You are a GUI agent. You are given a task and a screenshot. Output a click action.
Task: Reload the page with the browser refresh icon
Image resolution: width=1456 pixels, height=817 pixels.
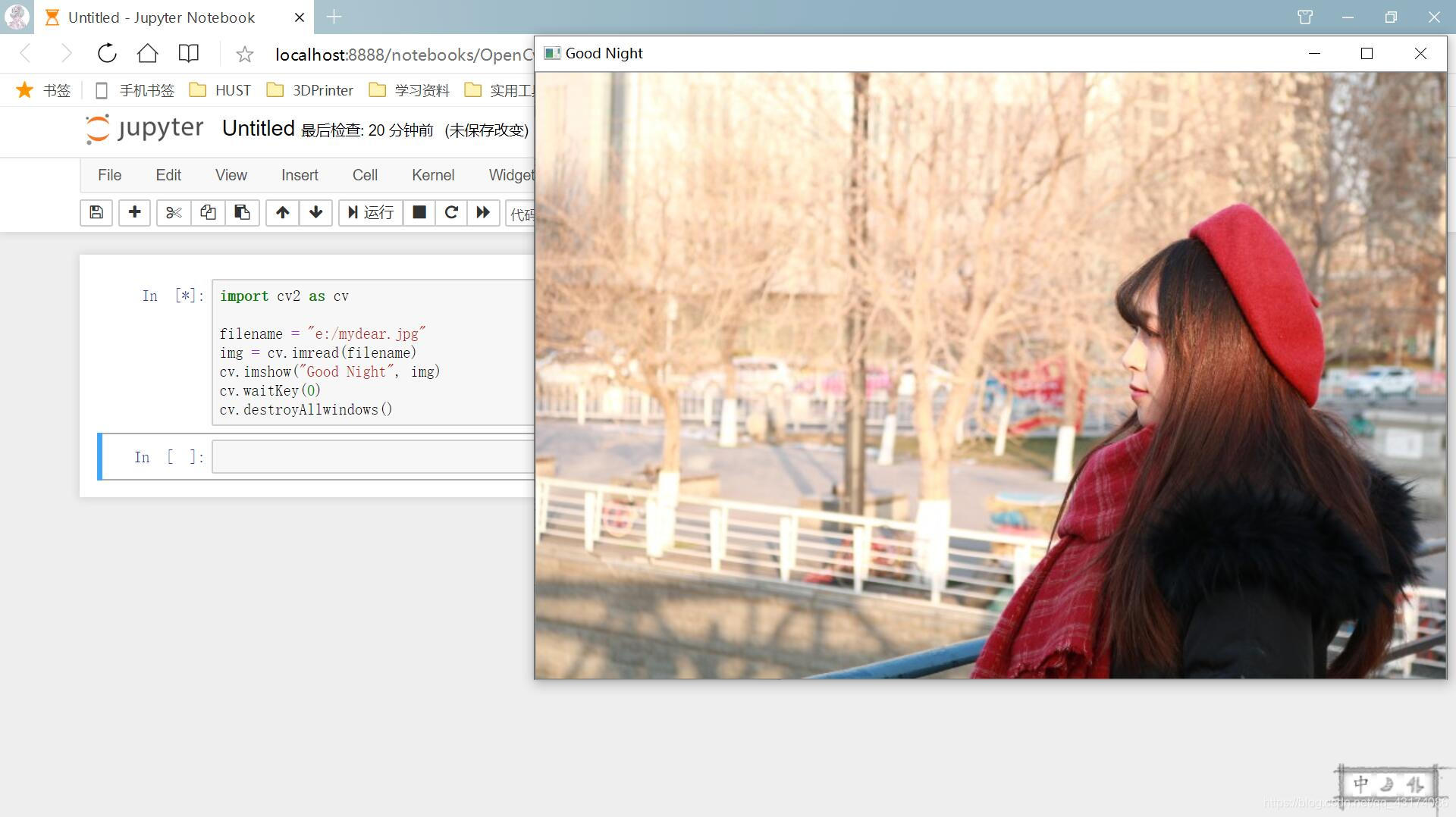(106, 54)
